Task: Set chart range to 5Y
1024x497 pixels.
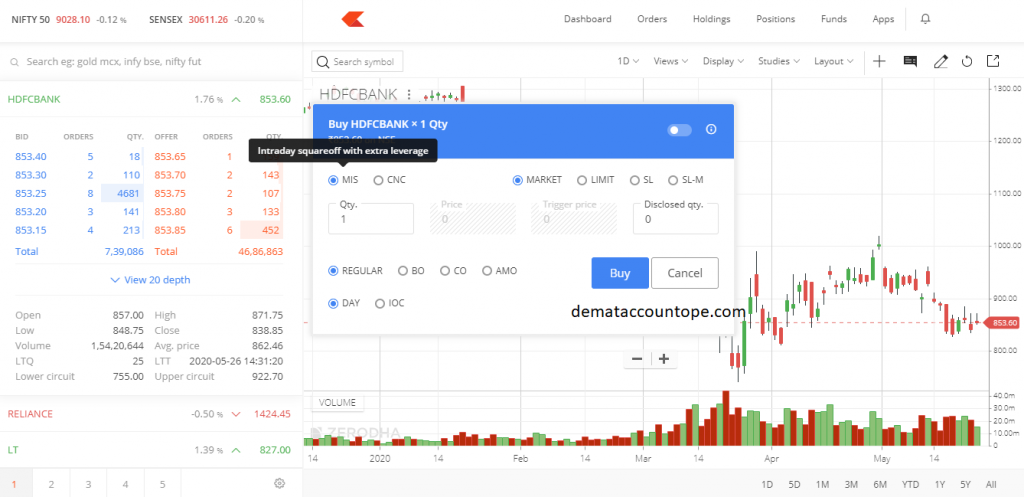Action: tap(965, 485)
